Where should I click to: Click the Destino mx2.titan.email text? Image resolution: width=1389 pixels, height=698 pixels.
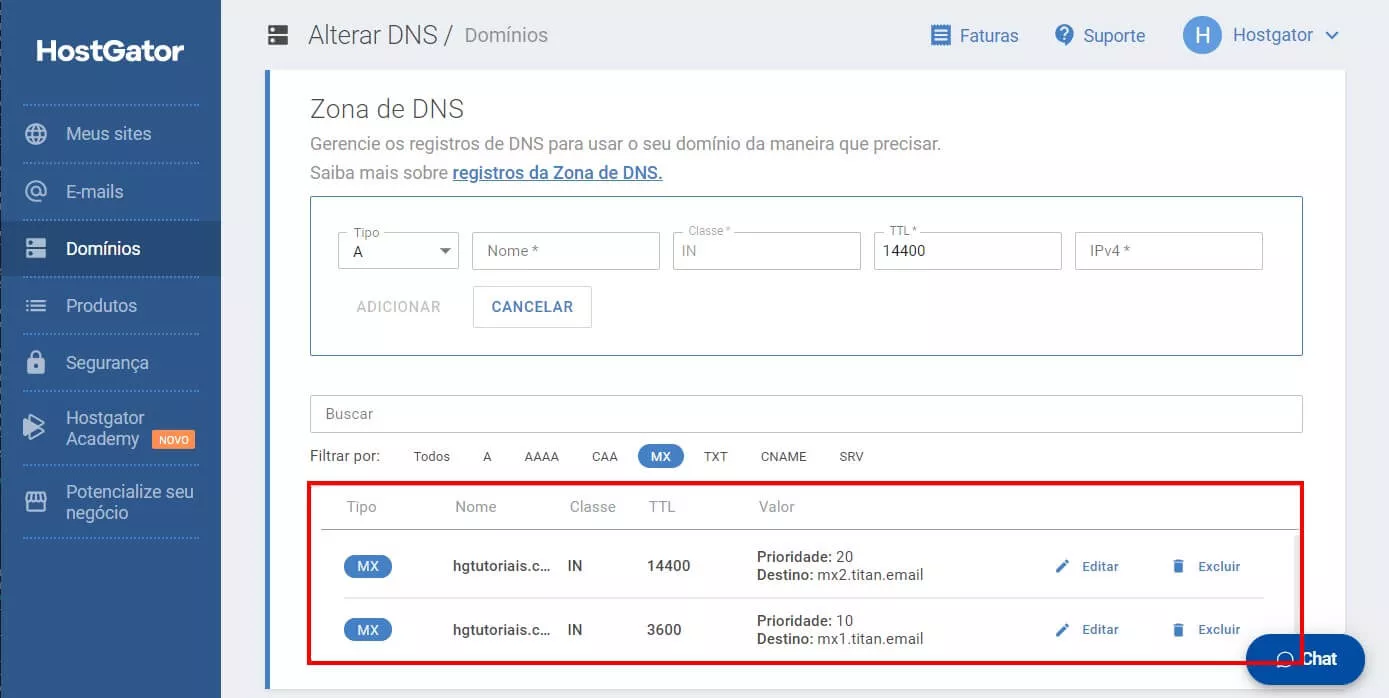(x=840, y=575)
